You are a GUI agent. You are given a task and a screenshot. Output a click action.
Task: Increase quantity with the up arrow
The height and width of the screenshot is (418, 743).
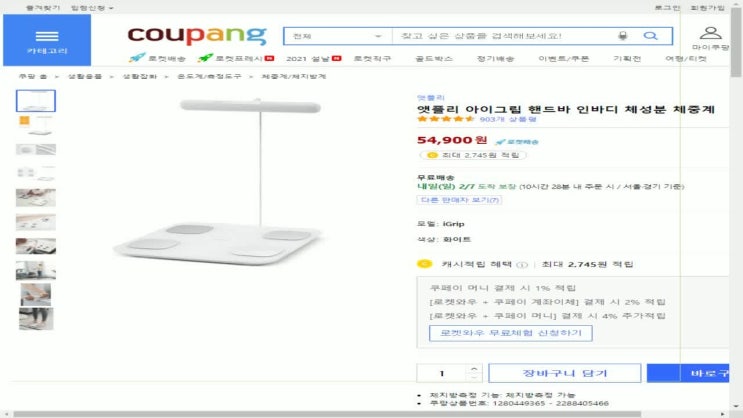[x=474, y=368]
